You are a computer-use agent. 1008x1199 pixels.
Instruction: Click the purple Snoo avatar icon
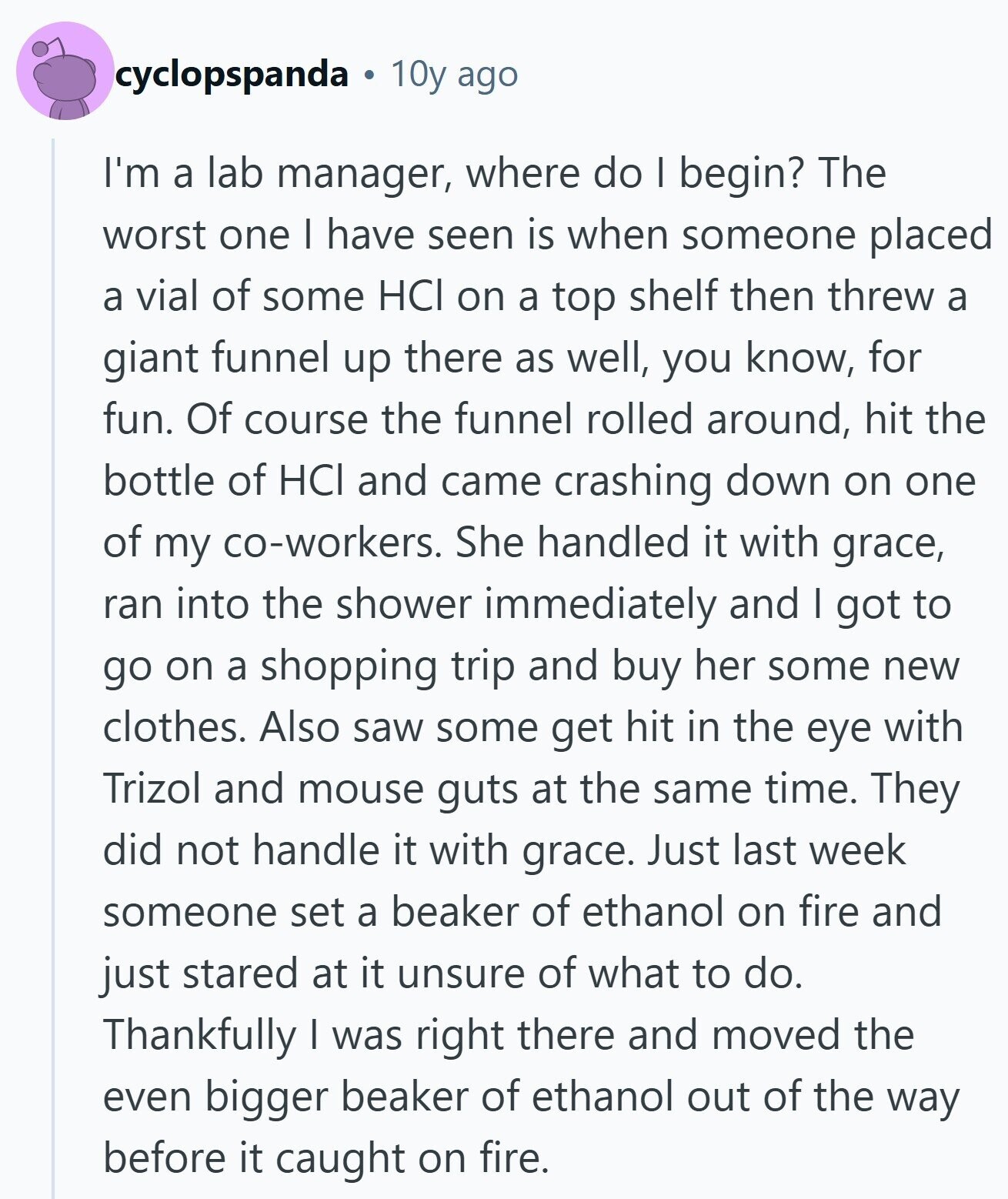(65, 71)
